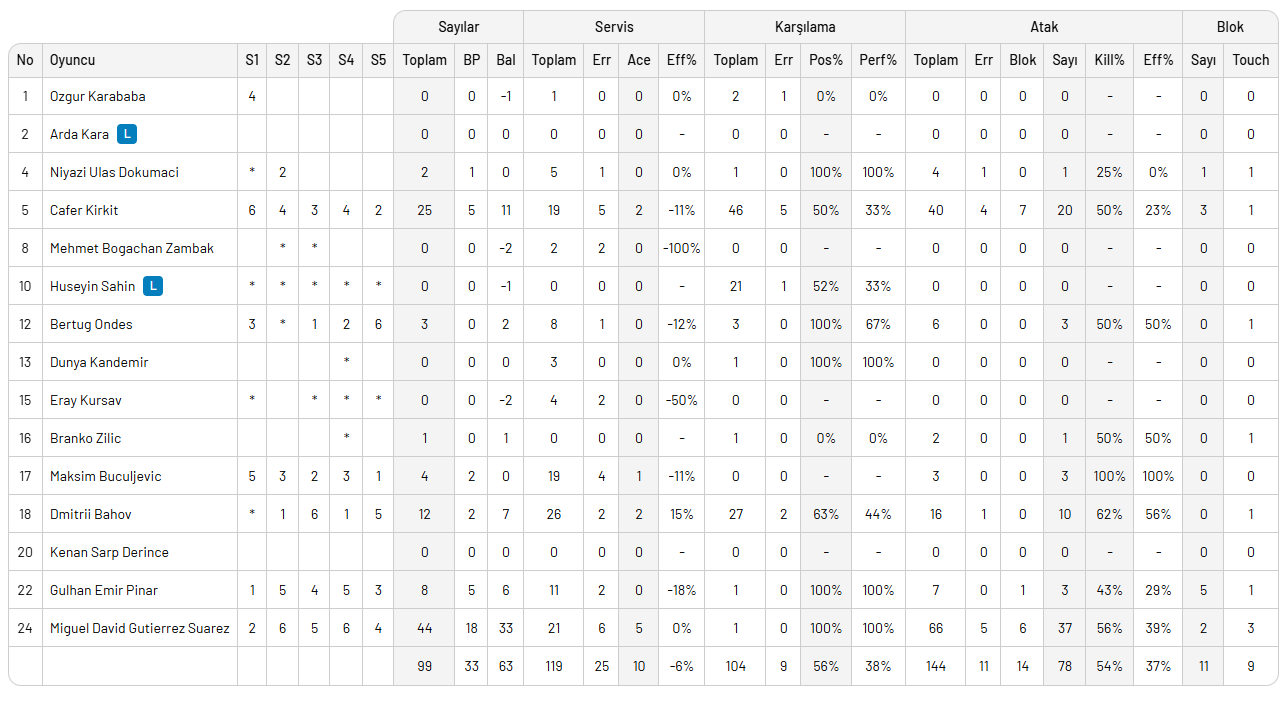Click the Oyuncu column header
The width and height of the screenshot is (1283, 701).
(x=72, y=60)
